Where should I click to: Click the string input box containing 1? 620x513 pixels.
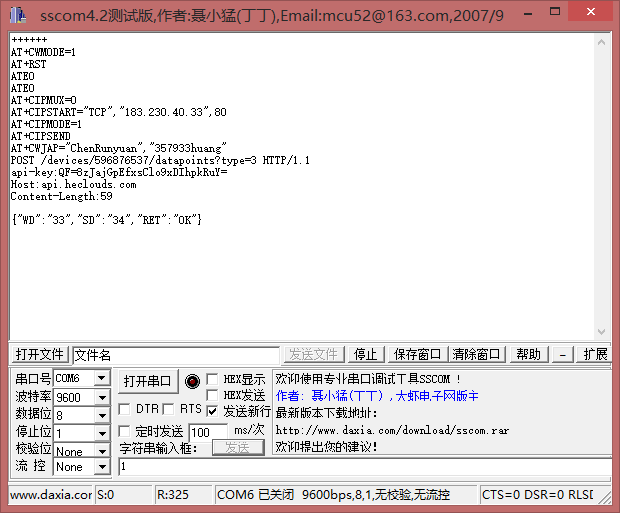[365, 467]
